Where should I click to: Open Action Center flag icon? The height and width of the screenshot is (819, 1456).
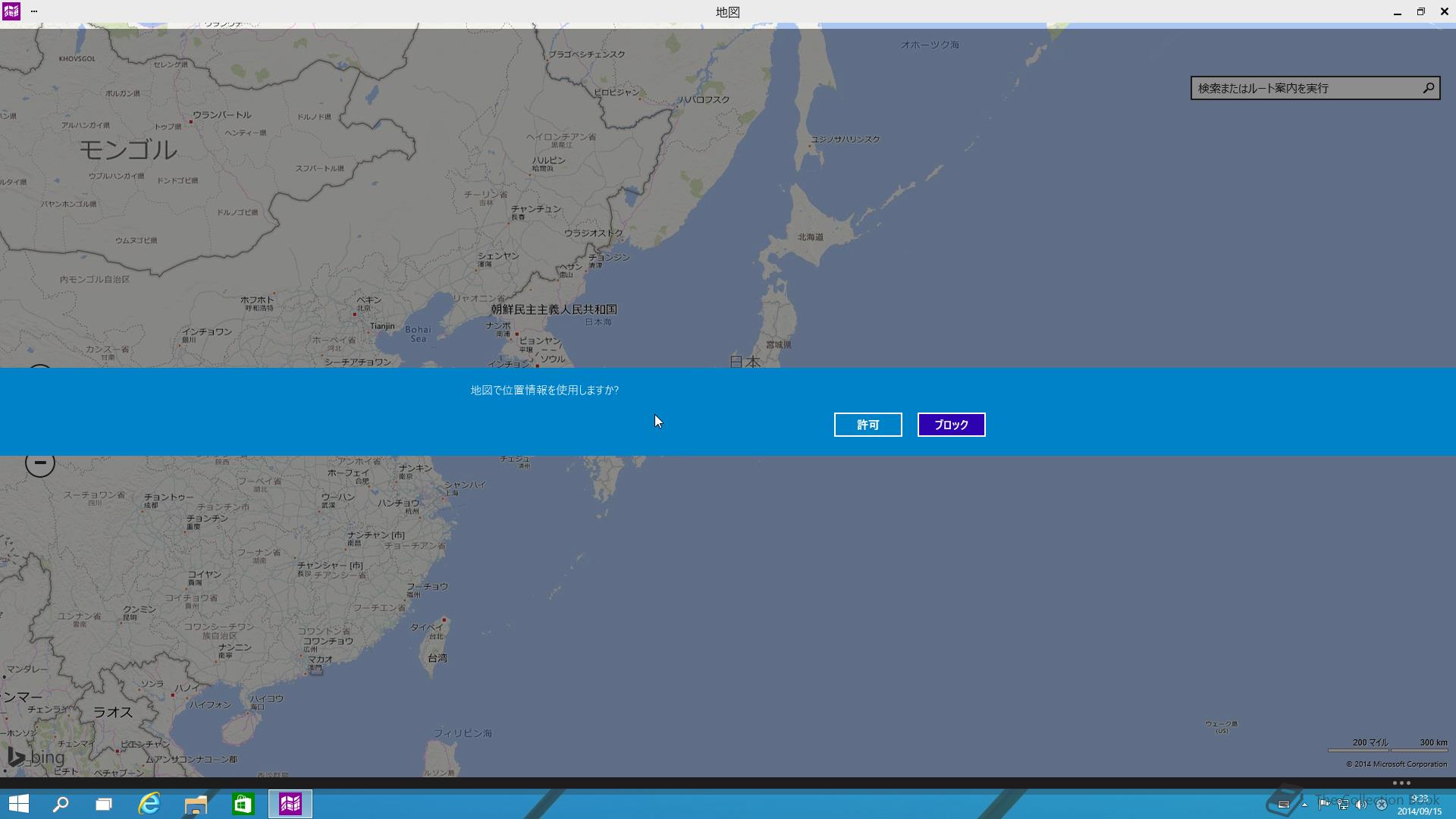(x=1323, y=805)
